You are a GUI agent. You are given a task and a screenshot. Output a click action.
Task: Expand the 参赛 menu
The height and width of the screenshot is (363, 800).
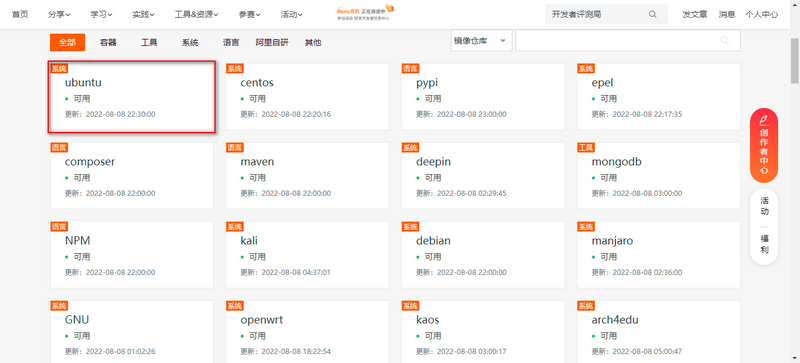pos(249,14)
